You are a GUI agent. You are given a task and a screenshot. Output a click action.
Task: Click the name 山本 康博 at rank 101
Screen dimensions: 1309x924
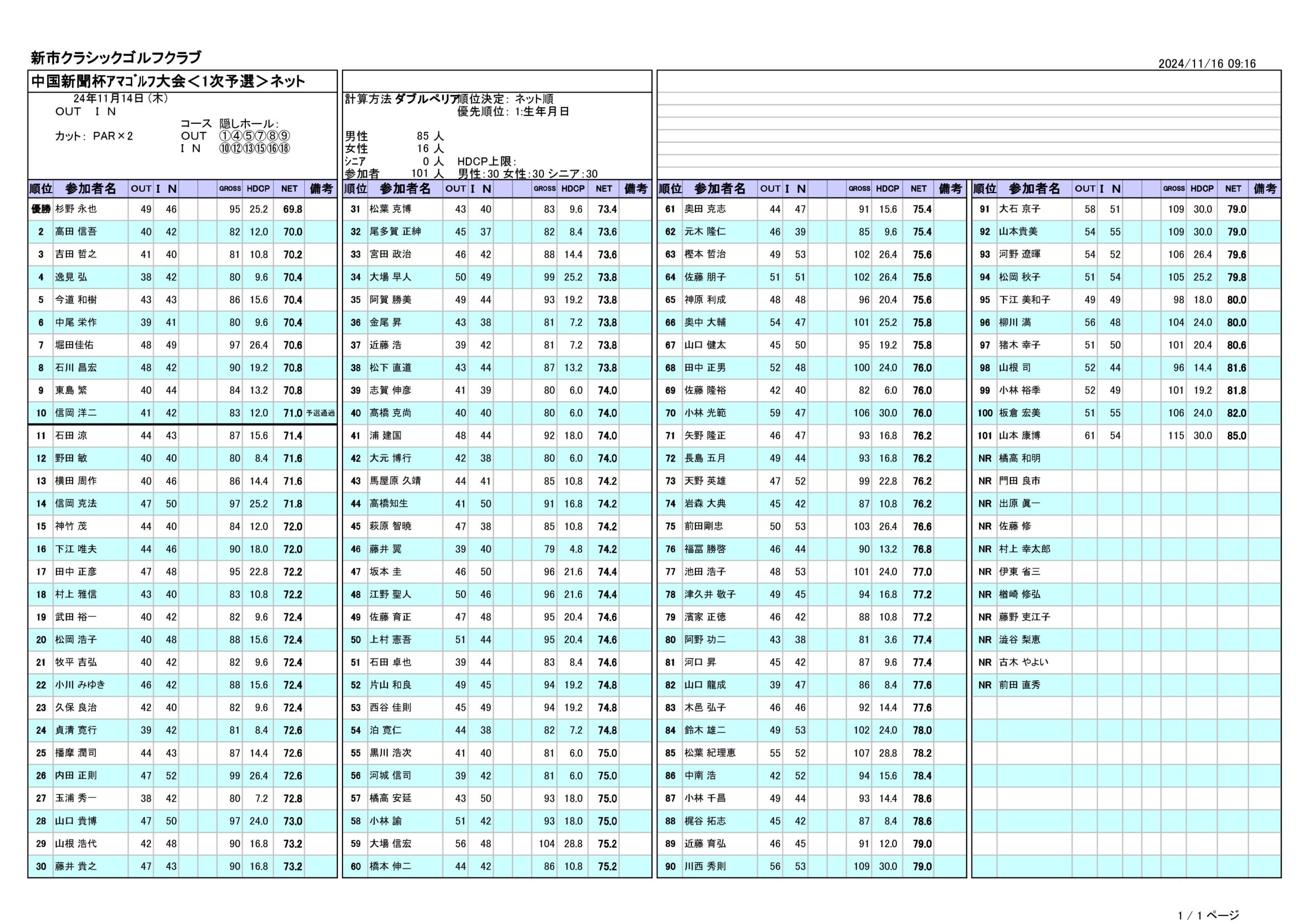[x=1020, y=436]
